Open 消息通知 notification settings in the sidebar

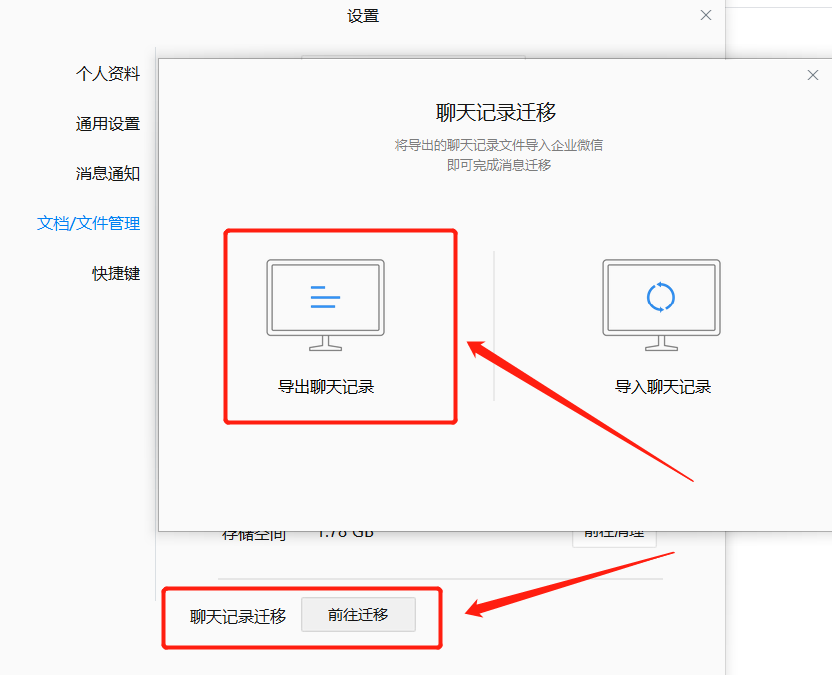108,173
